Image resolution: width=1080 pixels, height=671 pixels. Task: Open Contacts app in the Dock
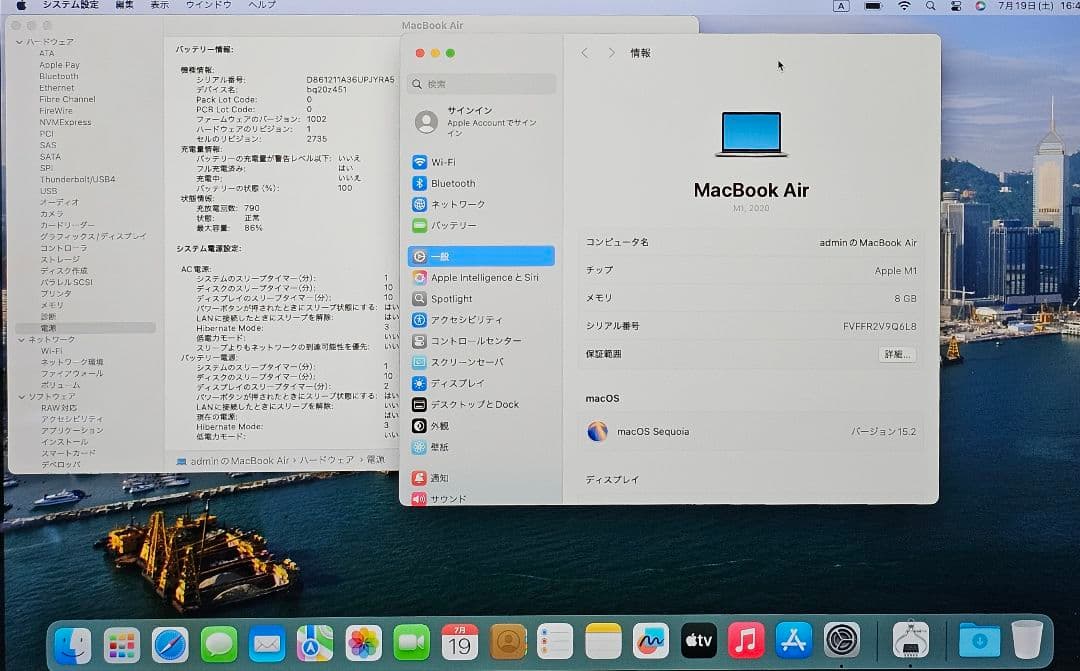click(x=508, y=642)
